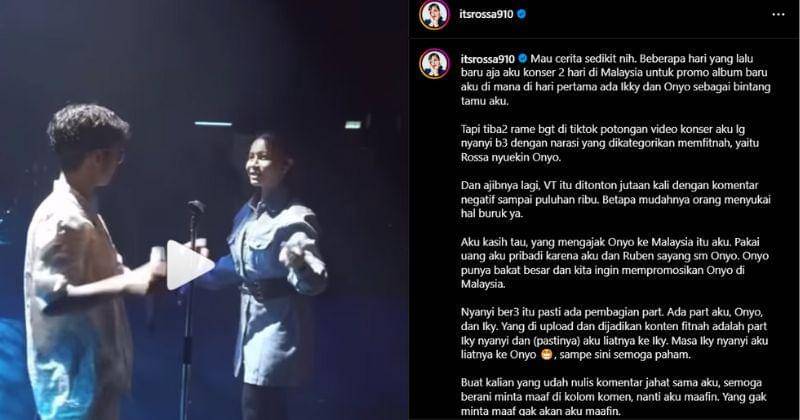Viewport: 800px width, 420px height.
Task: Click the paragraph starting "Mau cerita sedikit nih"
Action: [615, 80]
